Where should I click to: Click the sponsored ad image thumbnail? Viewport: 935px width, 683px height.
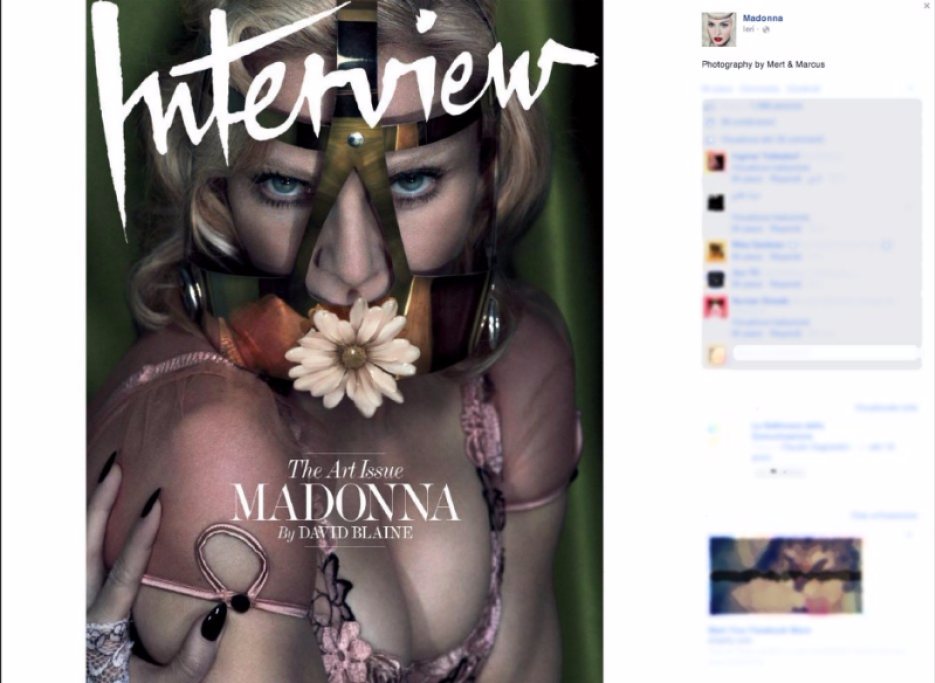point(786,576)
